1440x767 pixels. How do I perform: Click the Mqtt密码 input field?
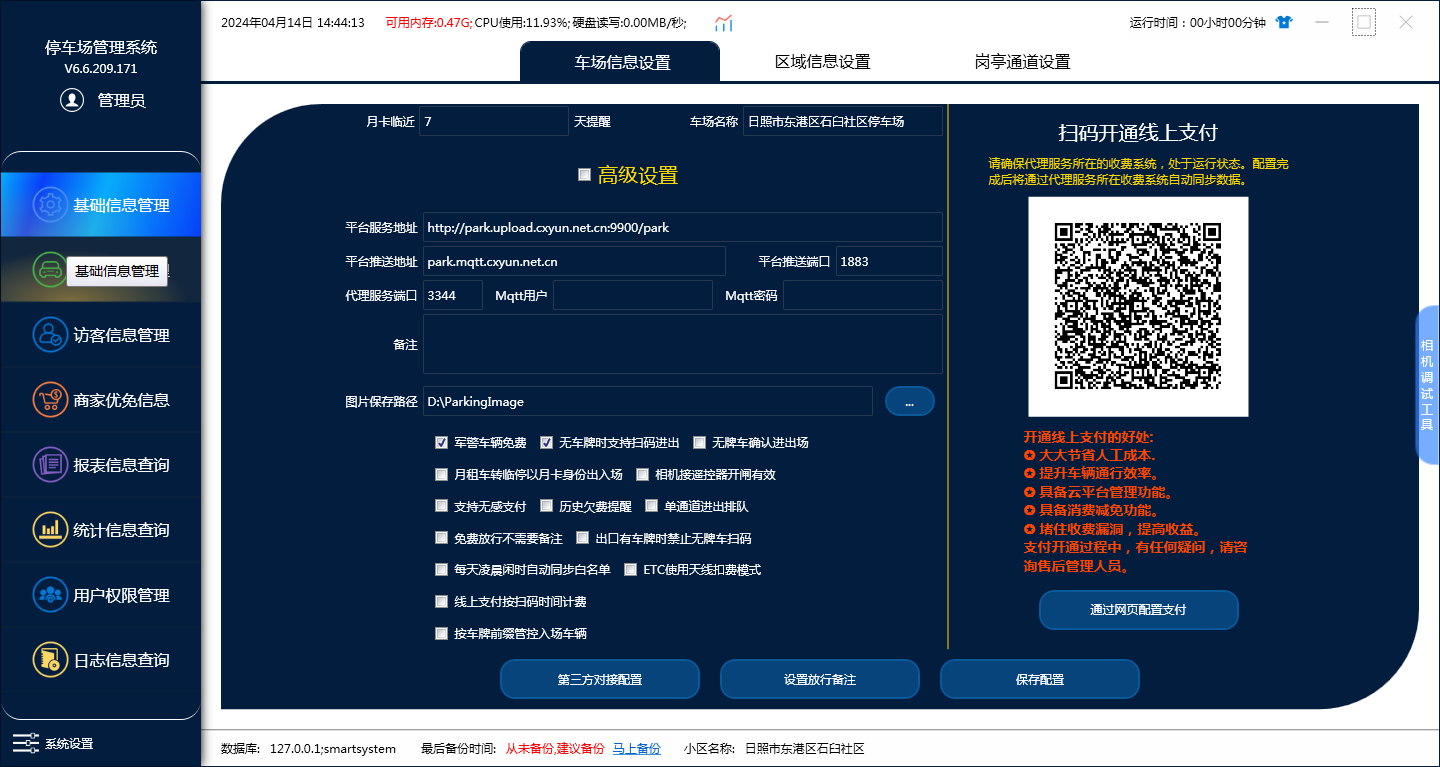pyautogui.click(x=862, y=295)
